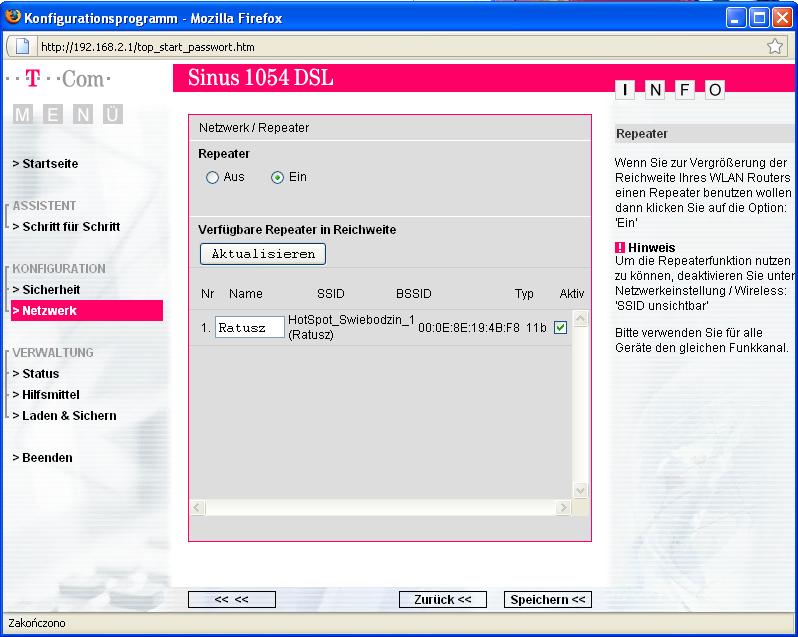Select the Ein repeater radio button
Screen dimensions: 798x637
click(x=277, y=177)
